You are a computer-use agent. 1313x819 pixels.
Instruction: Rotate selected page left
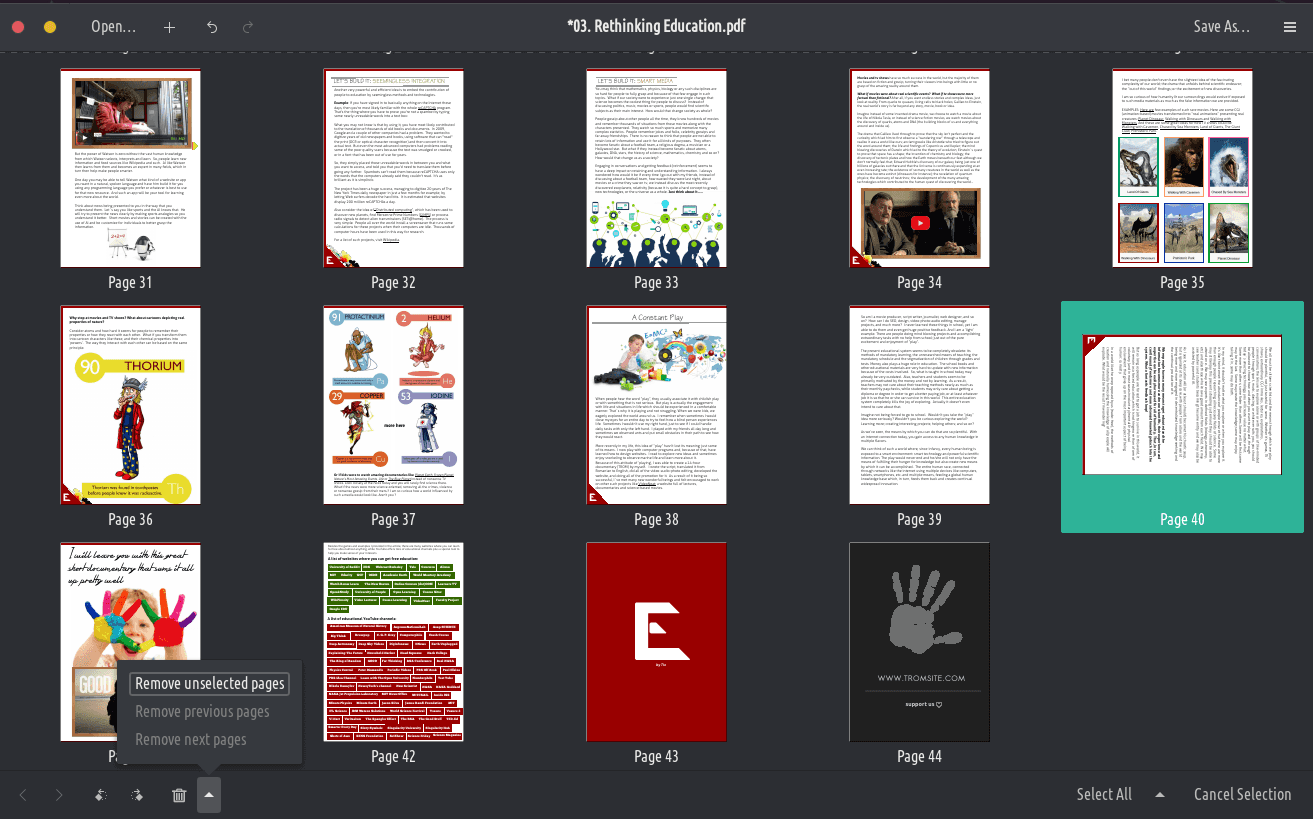coord(100,795)
